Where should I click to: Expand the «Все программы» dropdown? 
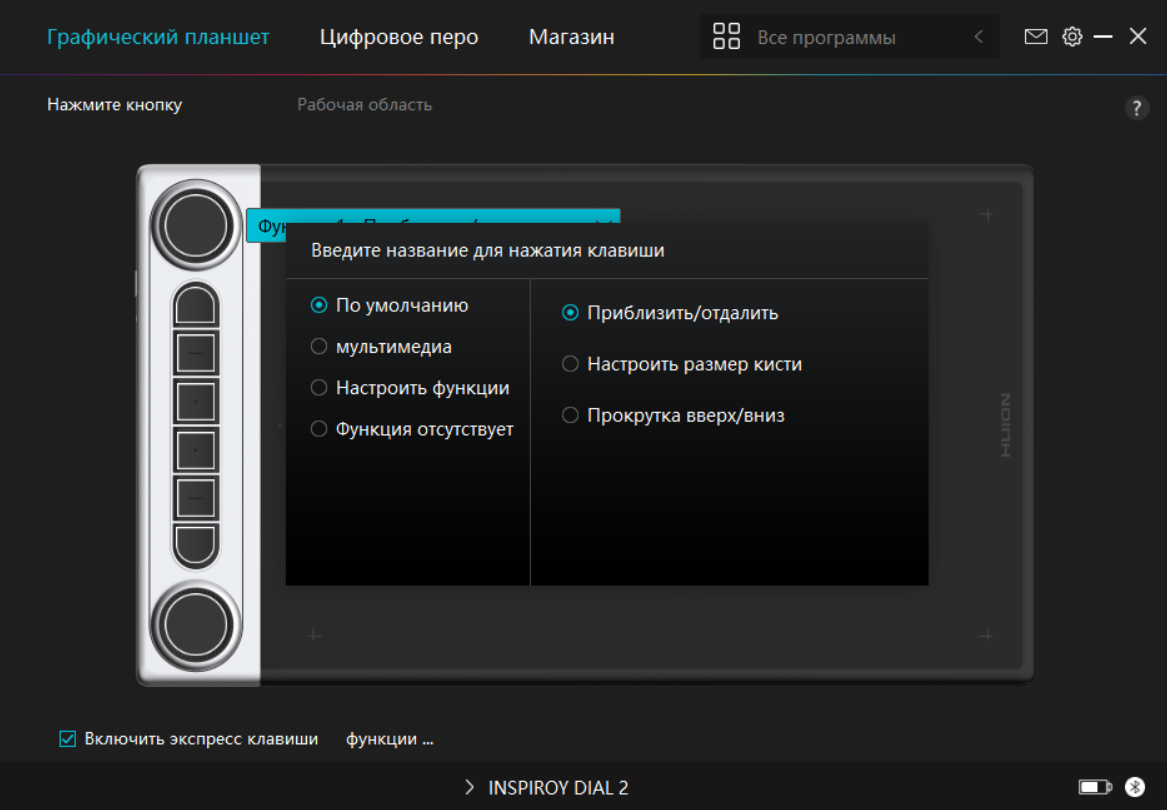[978, 37]
